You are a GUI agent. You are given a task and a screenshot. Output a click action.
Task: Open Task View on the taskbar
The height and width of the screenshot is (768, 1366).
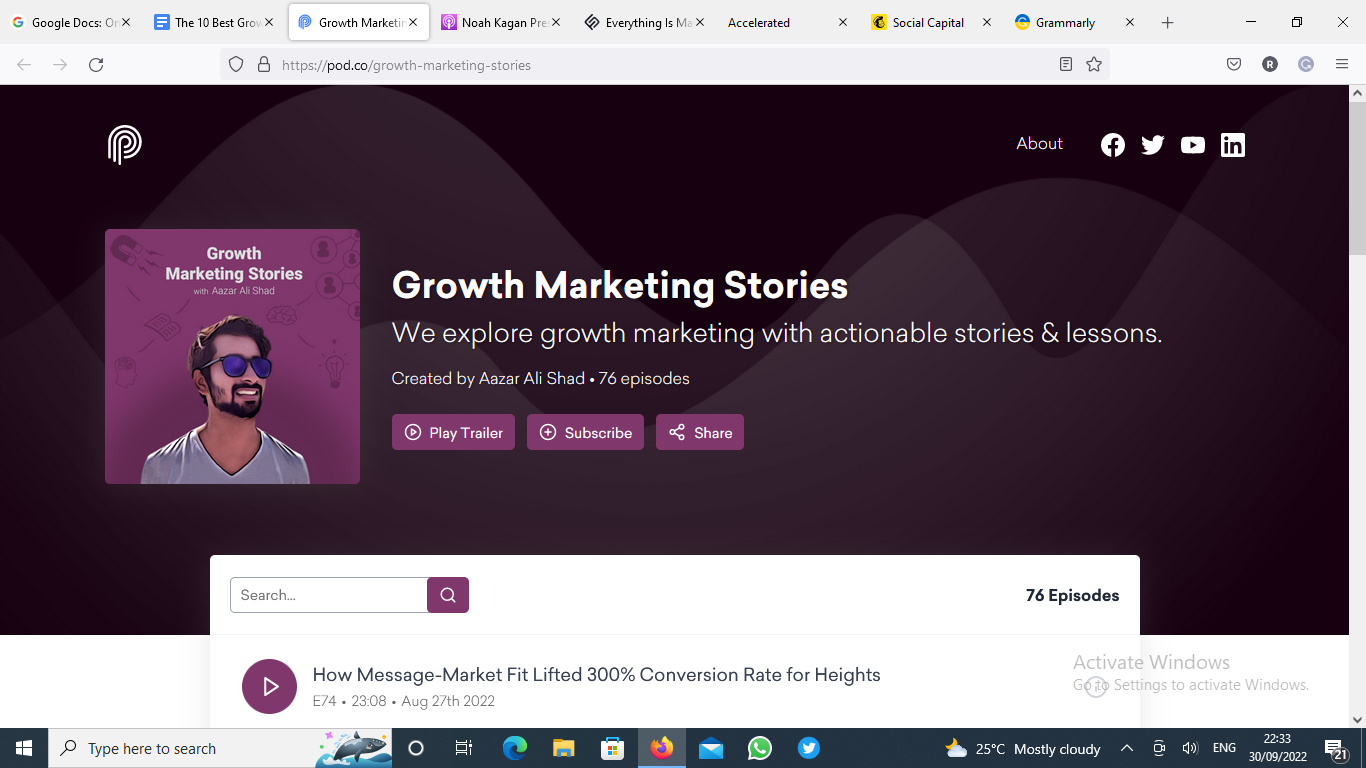(464, 748)
